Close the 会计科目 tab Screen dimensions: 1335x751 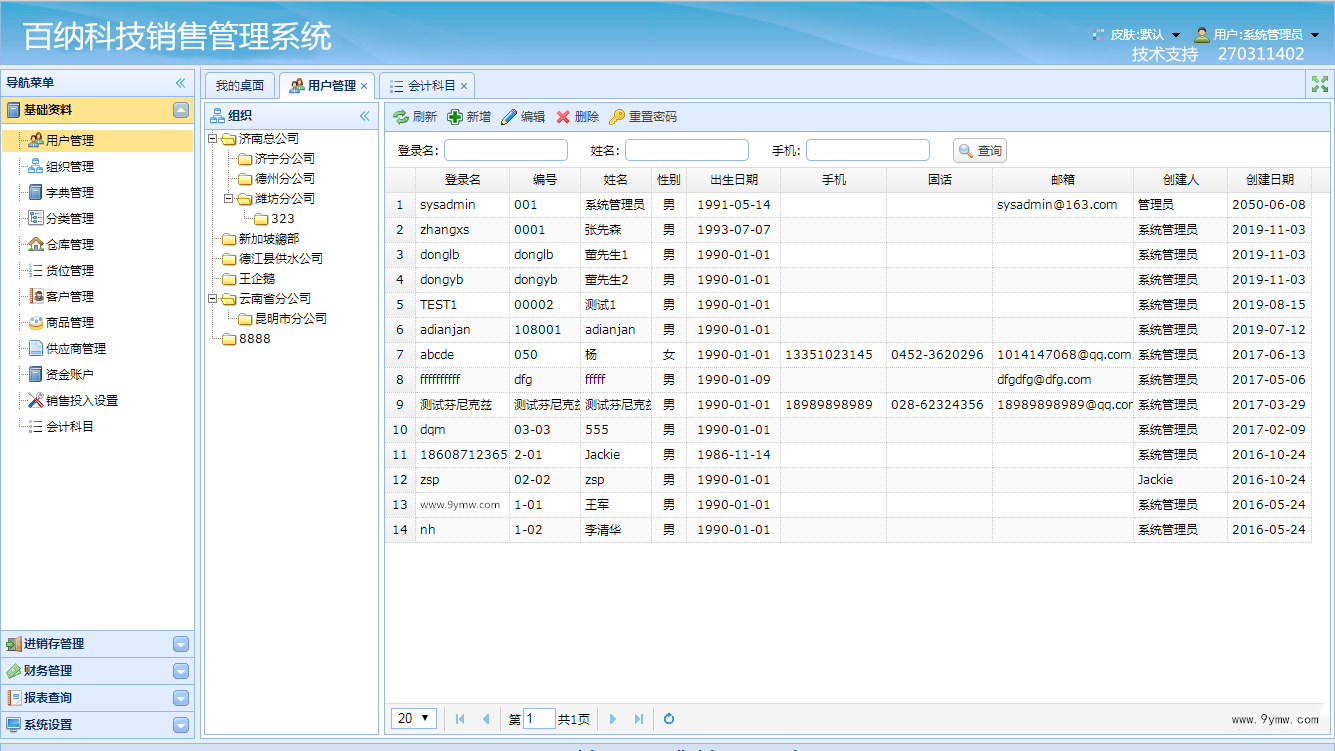[x=464, y=86]
